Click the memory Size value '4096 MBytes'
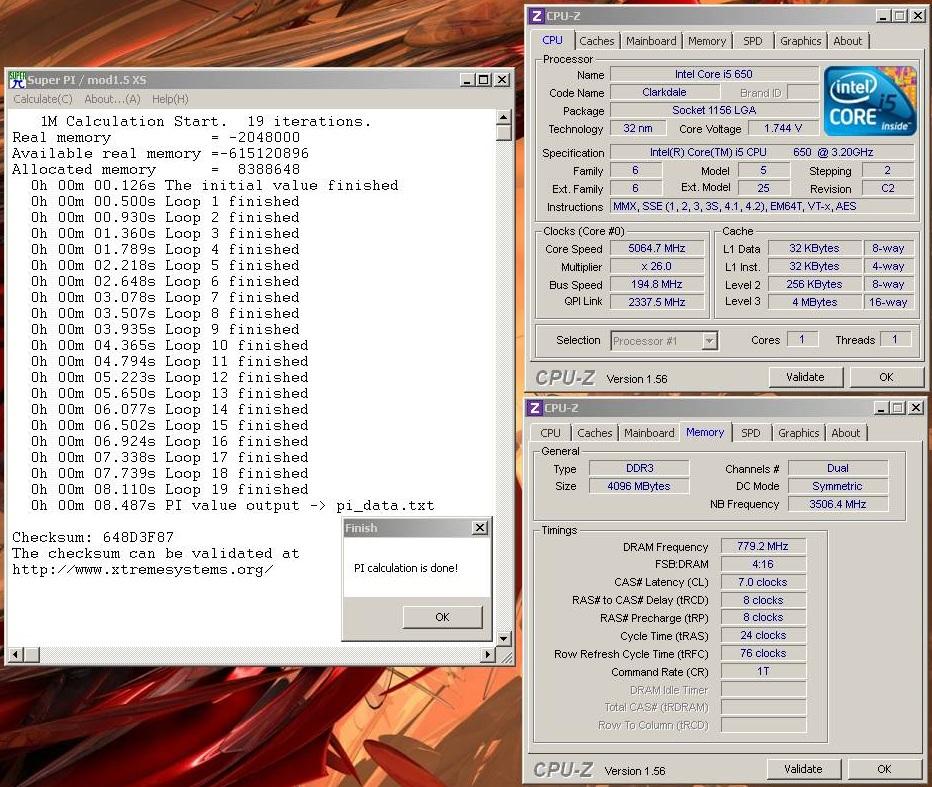The height and width of the screenshot is (787, 932). 639,486
